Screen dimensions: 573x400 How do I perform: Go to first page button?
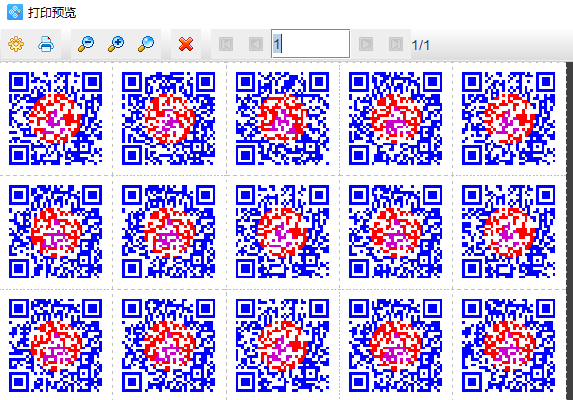coord(226,44)
